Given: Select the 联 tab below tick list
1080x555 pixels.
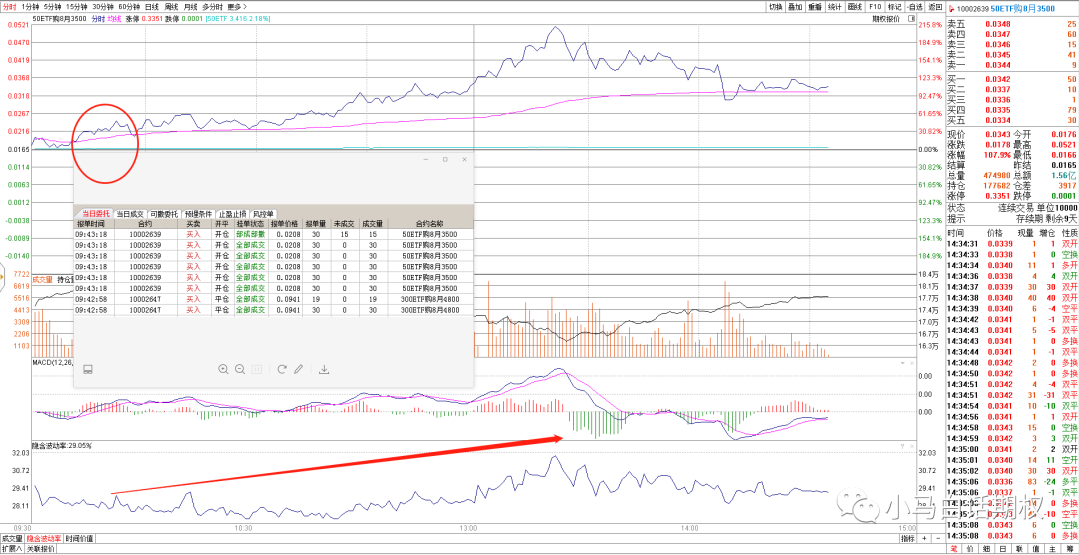Looking at the screenshot, I should pos(1020,549).
